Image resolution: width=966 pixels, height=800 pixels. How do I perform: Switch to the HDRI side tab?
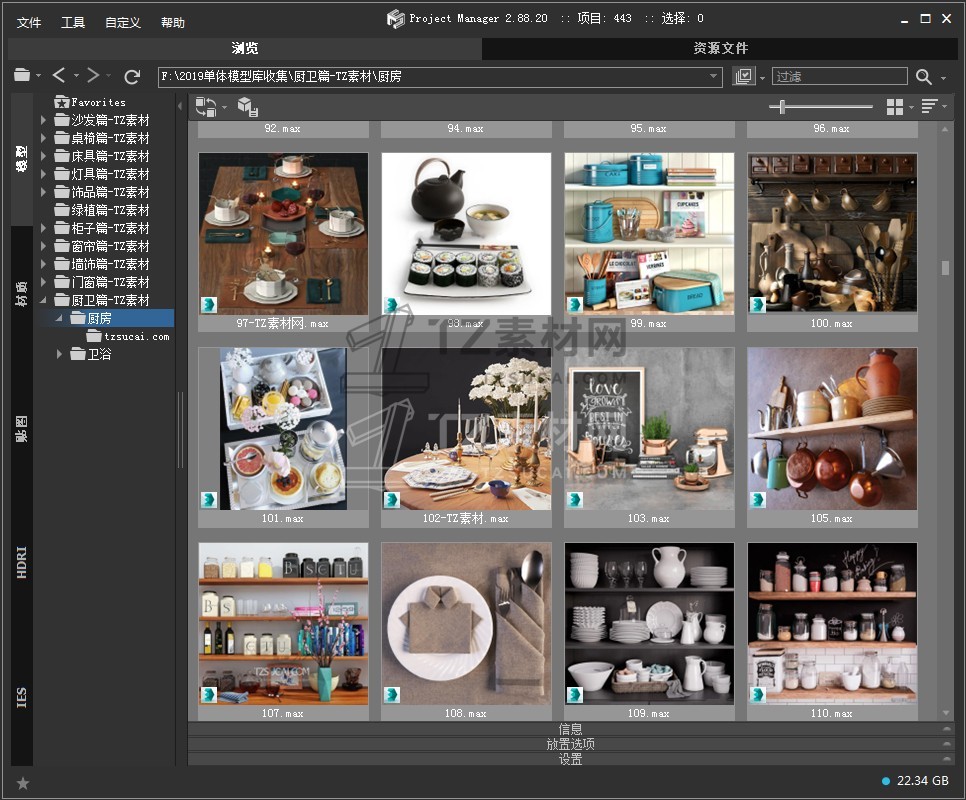(22, 563)
